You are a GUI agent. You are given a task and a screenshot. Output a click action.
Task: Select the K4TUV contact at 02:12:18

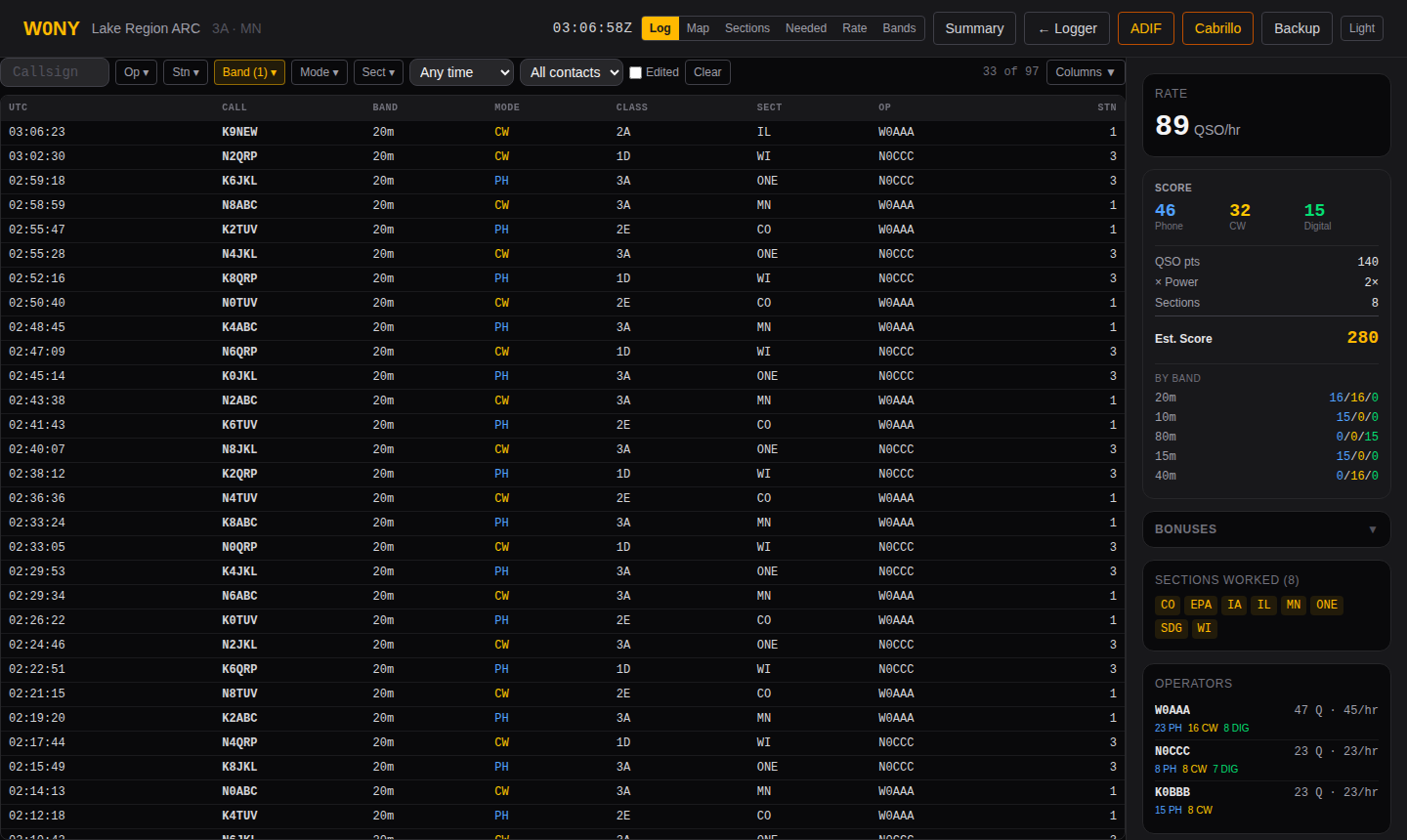click(563, 816)
